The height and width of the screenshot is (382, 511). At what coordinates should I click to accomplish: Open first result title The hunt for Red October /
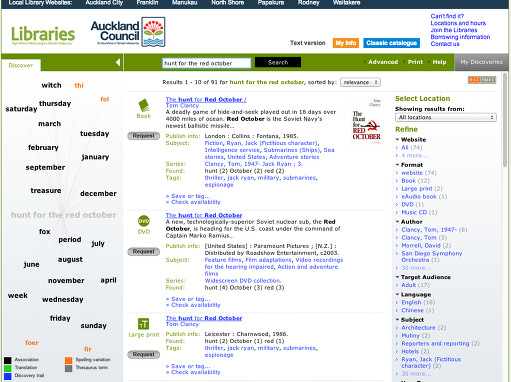click(x=206, y=100)
